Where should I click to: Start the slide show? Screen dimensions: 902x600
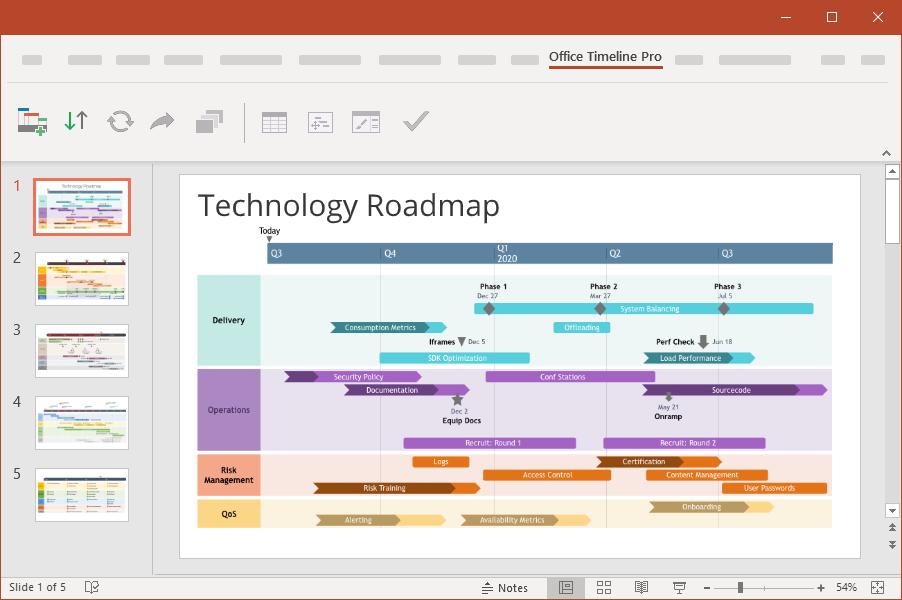tap(680, 587)
